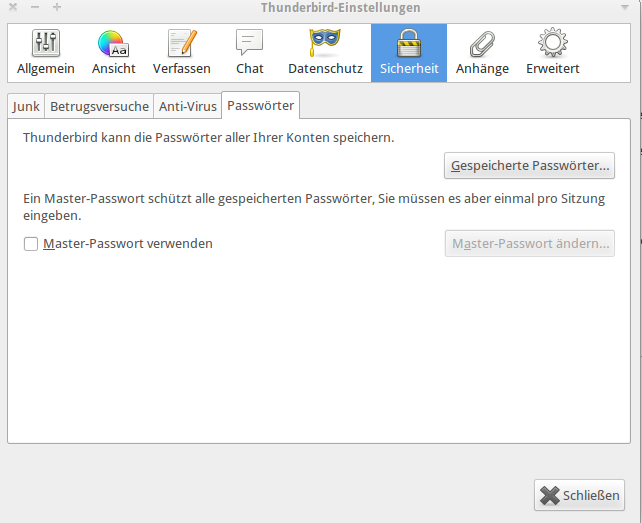Switch to the Junk tab

26,106
